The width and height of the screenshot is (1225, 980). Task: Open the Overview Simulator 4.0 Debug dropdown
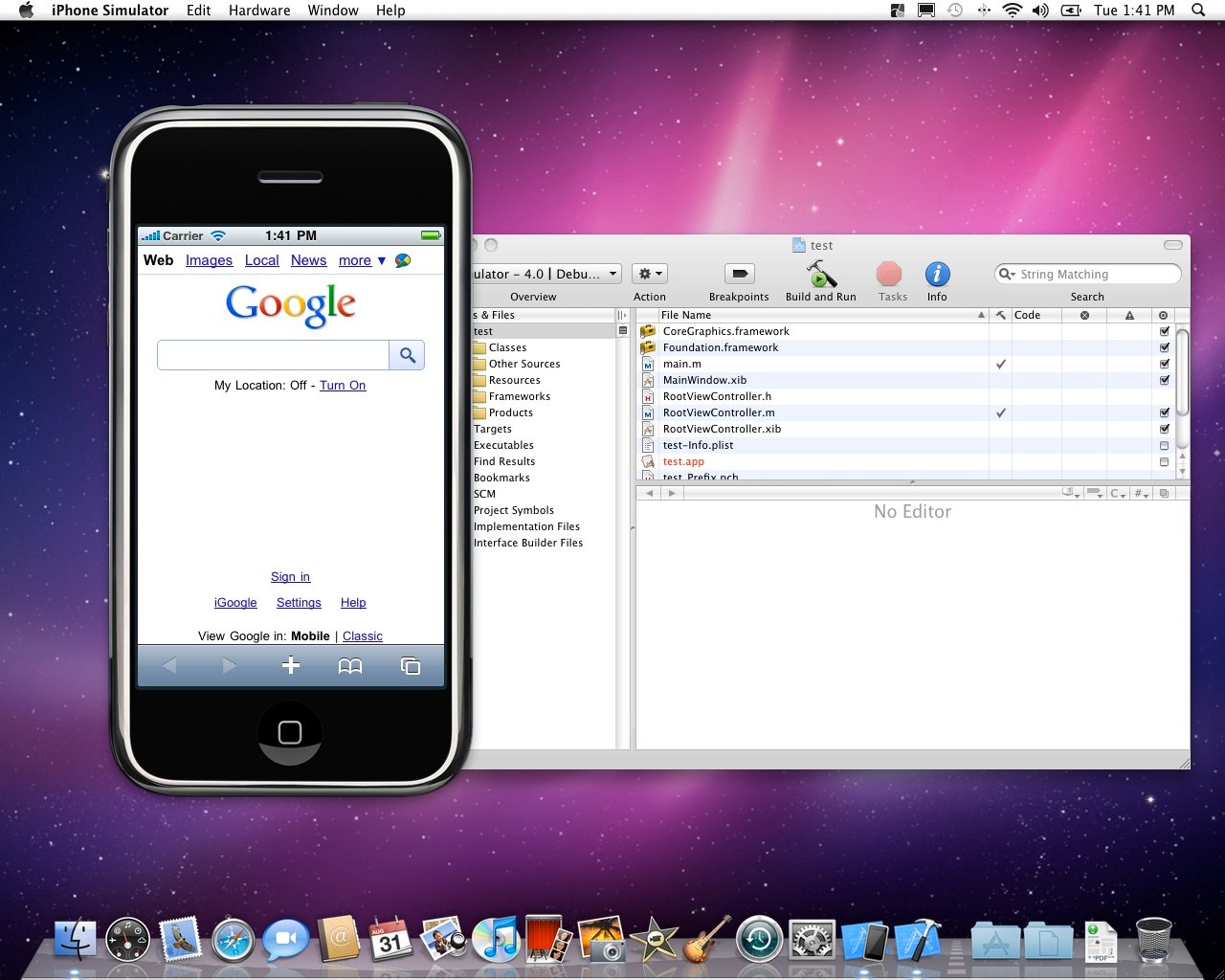click(x=547, y=274)
